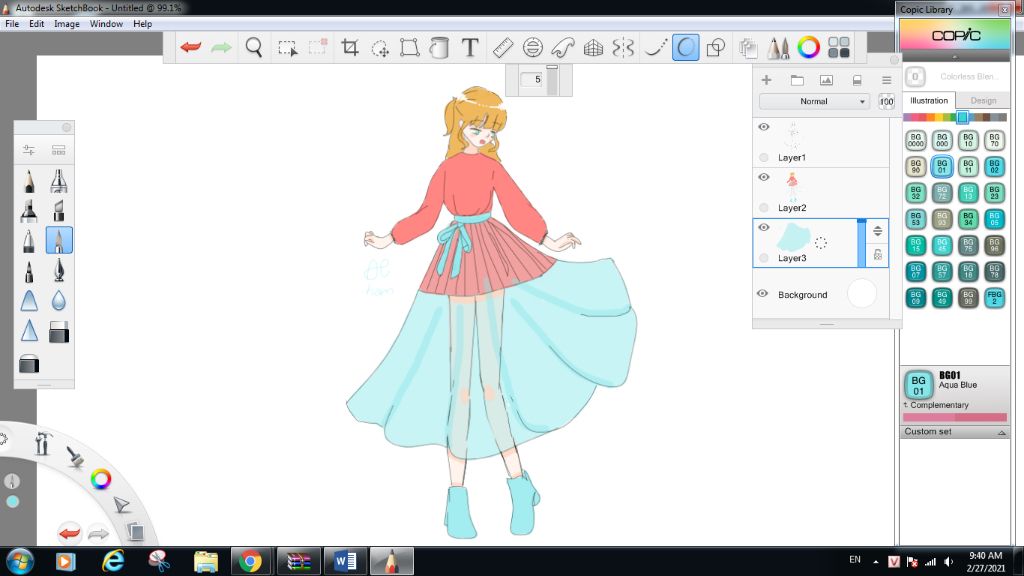
Task: Open the Help menu
Action: pyautogui.click(x=142, y=24)
